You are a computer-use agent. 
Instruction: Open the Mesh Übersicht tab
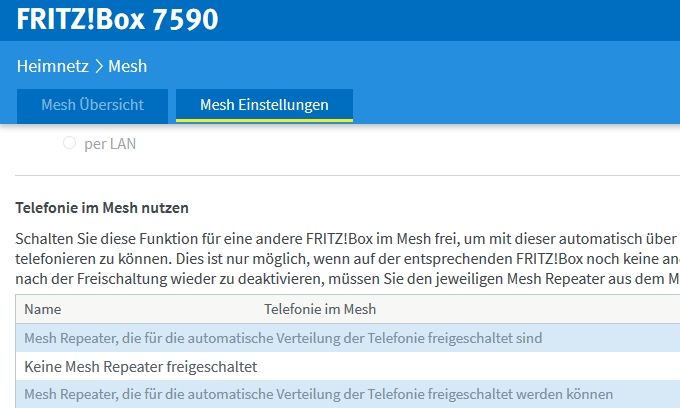[x=92, y=105]
